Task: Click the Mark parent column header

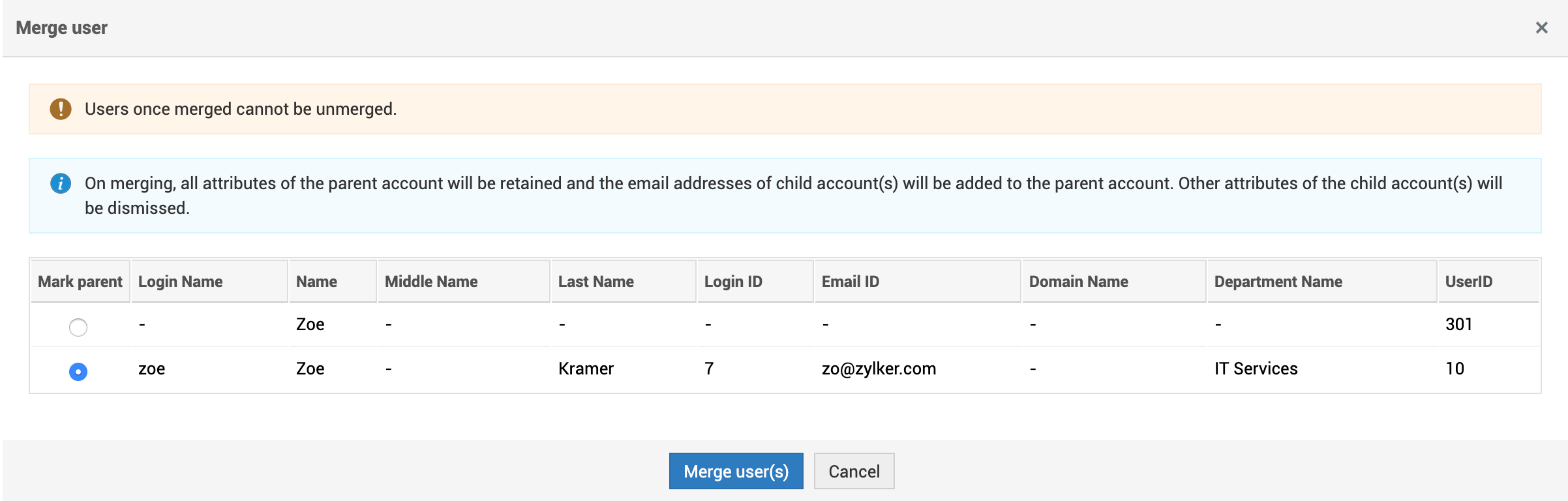Action: tap(80, 282)
